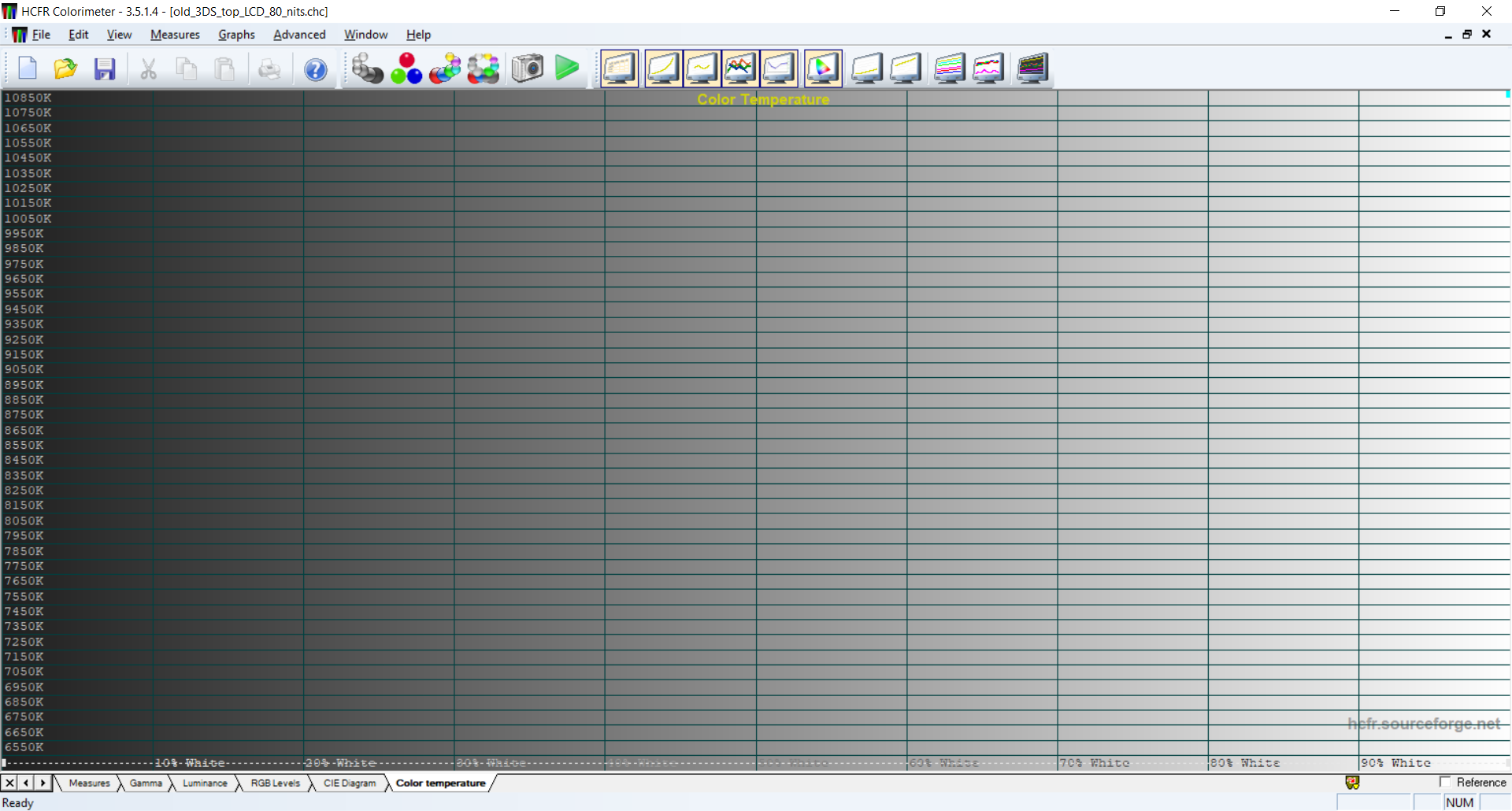Measure secondary colors with mixed spheres icon
Screen dimensions: 1512x811
pos(445,69)
